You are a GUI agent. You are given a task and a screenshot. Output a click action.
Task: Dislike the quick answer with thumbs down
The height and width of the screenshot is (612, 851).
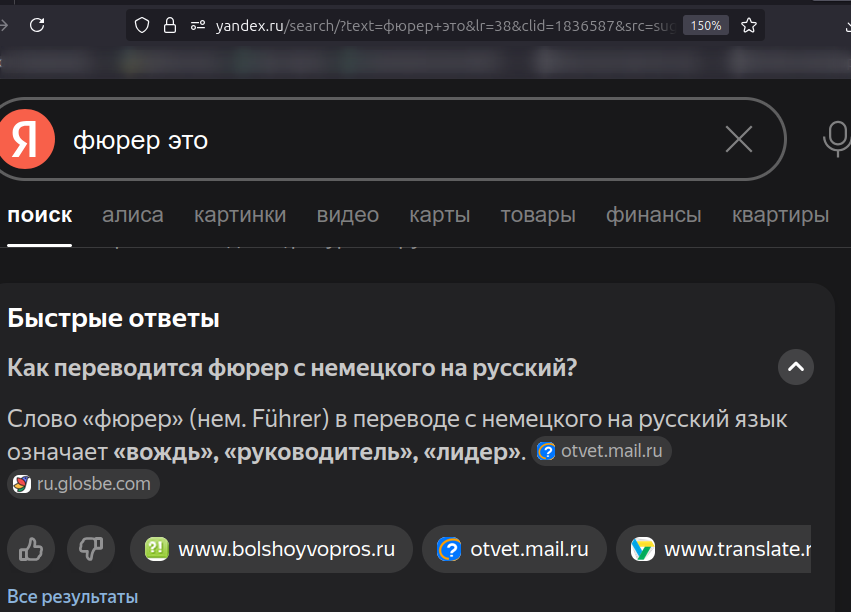point(91,549)
